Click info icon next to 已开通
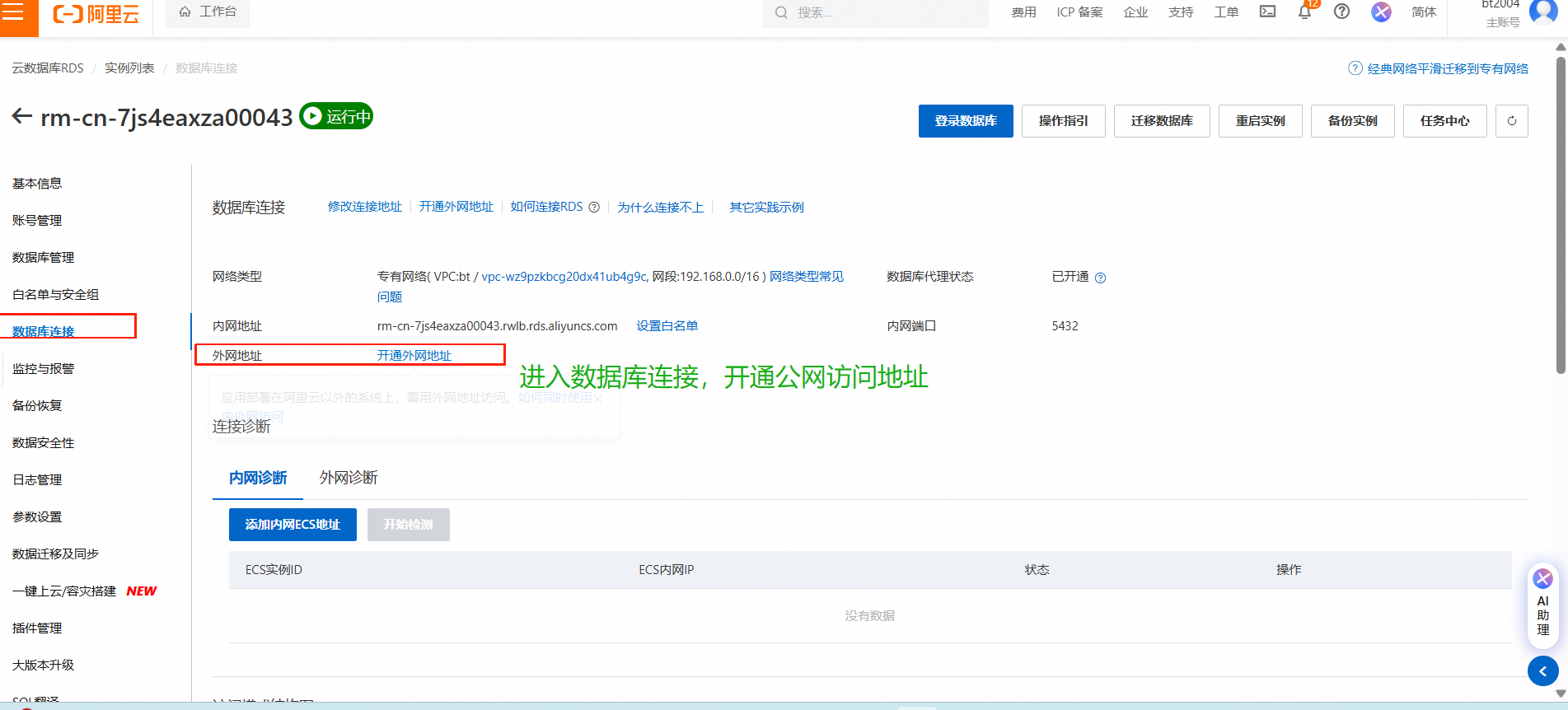Screen dimensions: 1568x710 pos(1100,278)
